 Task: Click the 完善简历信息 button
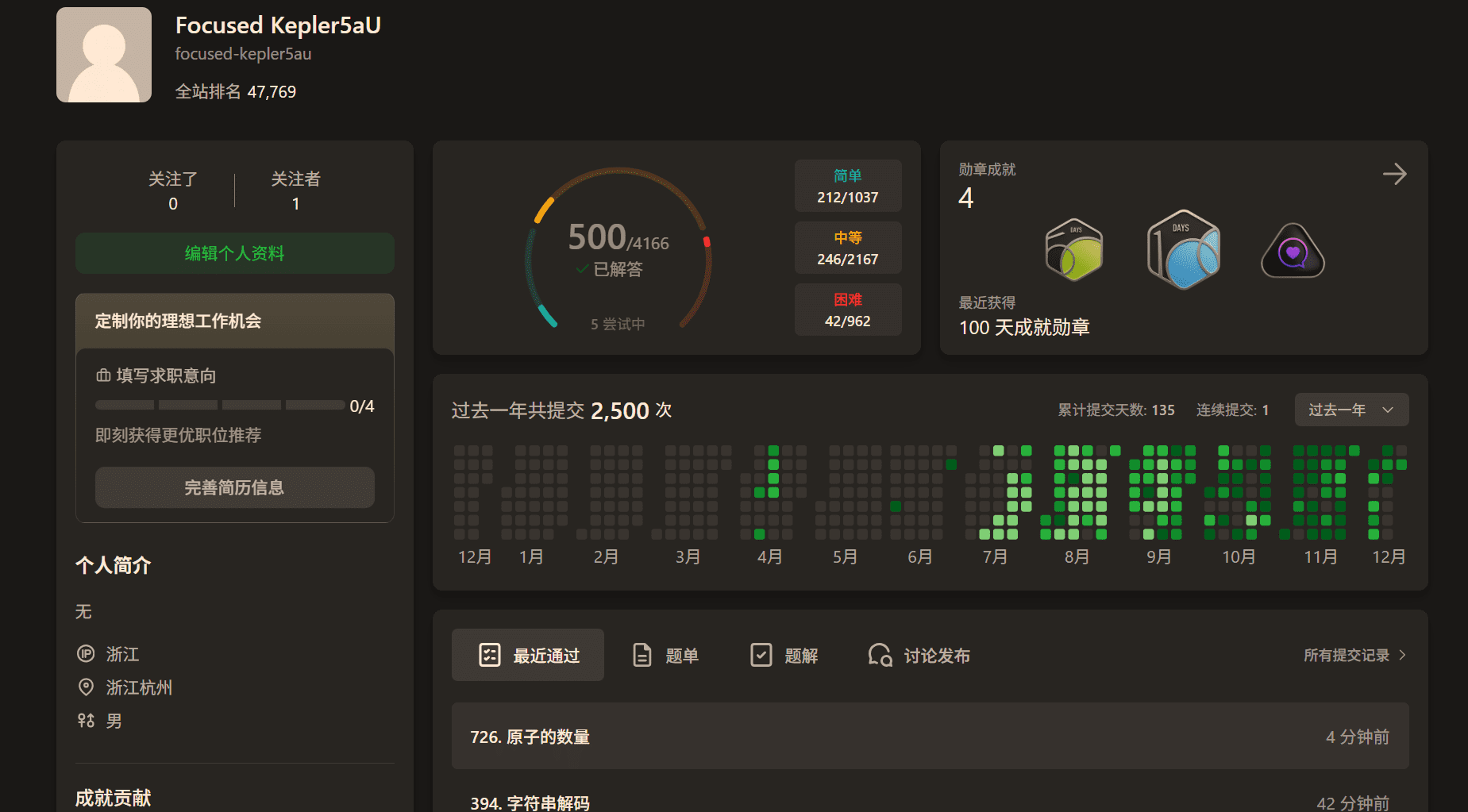tap(235, 487)
